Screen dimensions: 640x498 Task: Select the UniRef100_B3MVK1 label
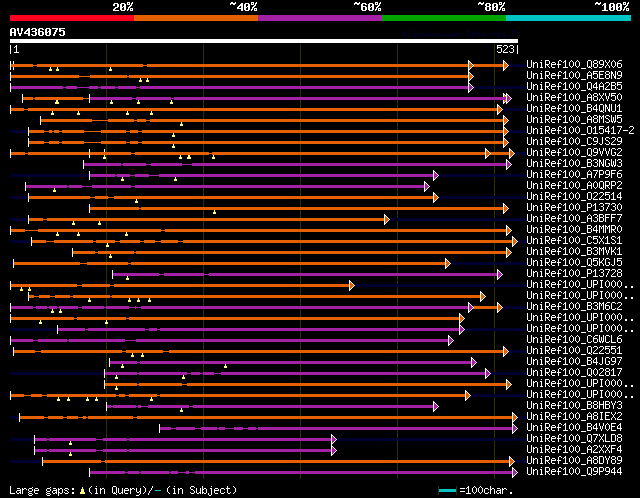[574, 252]
